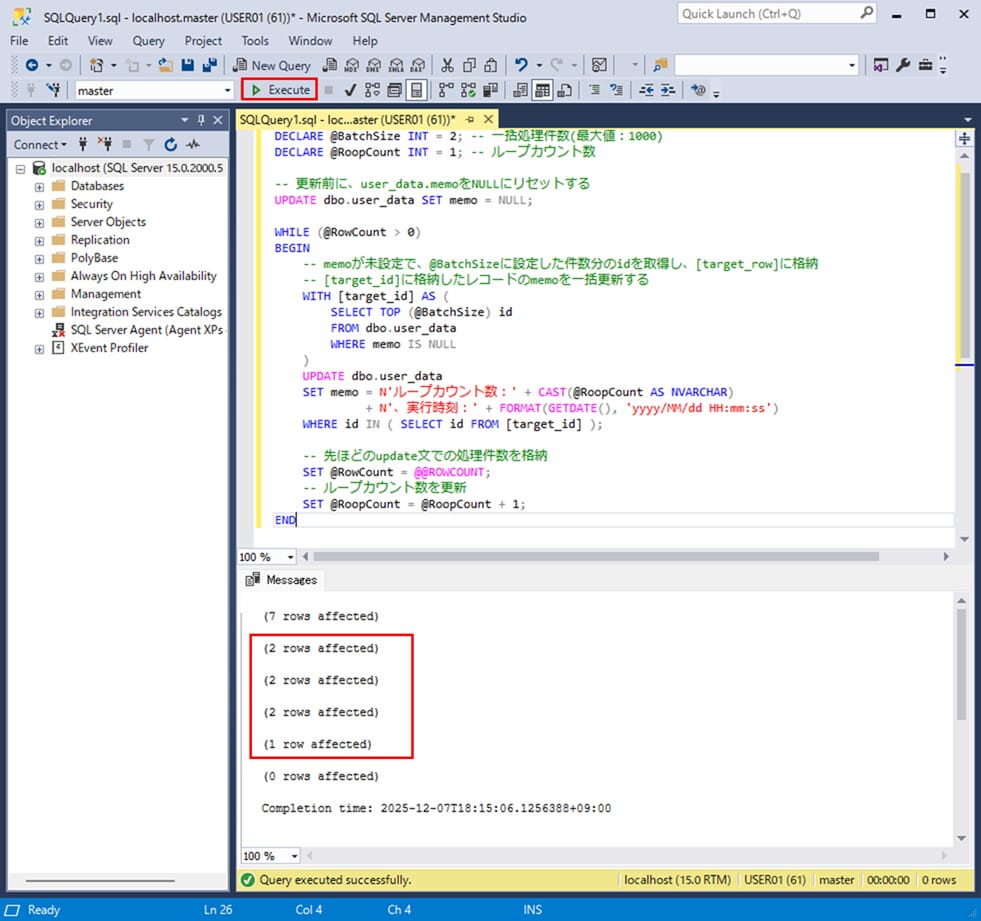Toggle auto-hide pin on Object Explorer

click(201, 120)
